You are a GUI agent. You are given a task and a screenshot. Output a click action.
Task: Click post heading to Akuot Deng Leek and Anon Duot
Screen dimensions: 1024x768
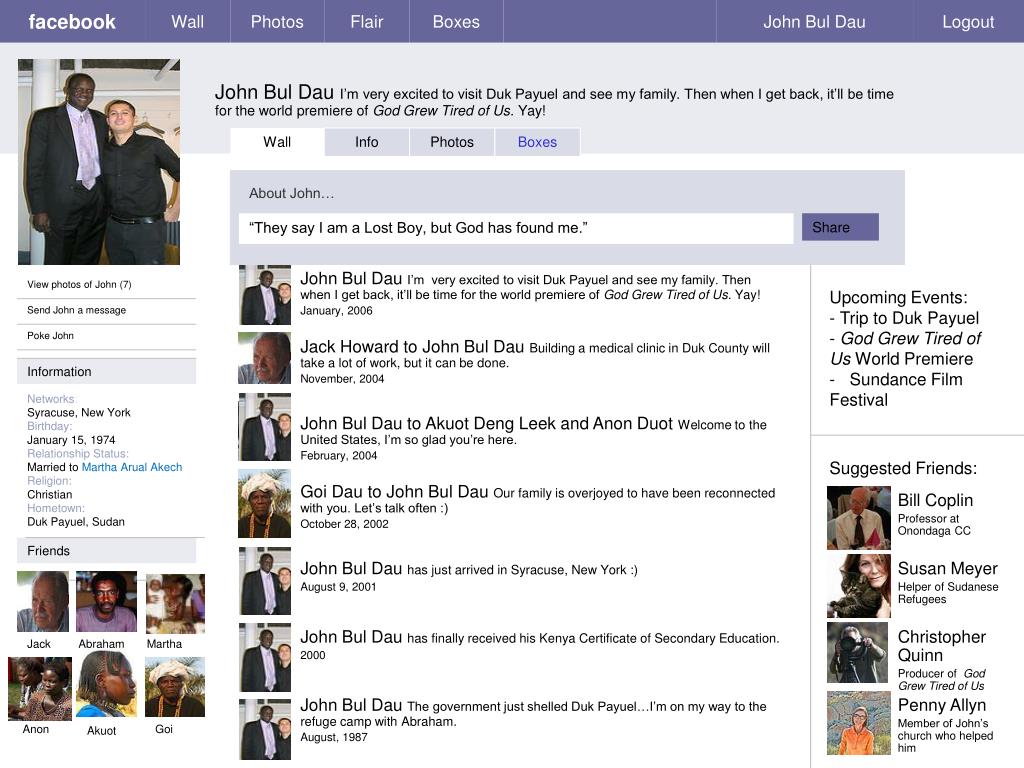click(x=487, y=424)
